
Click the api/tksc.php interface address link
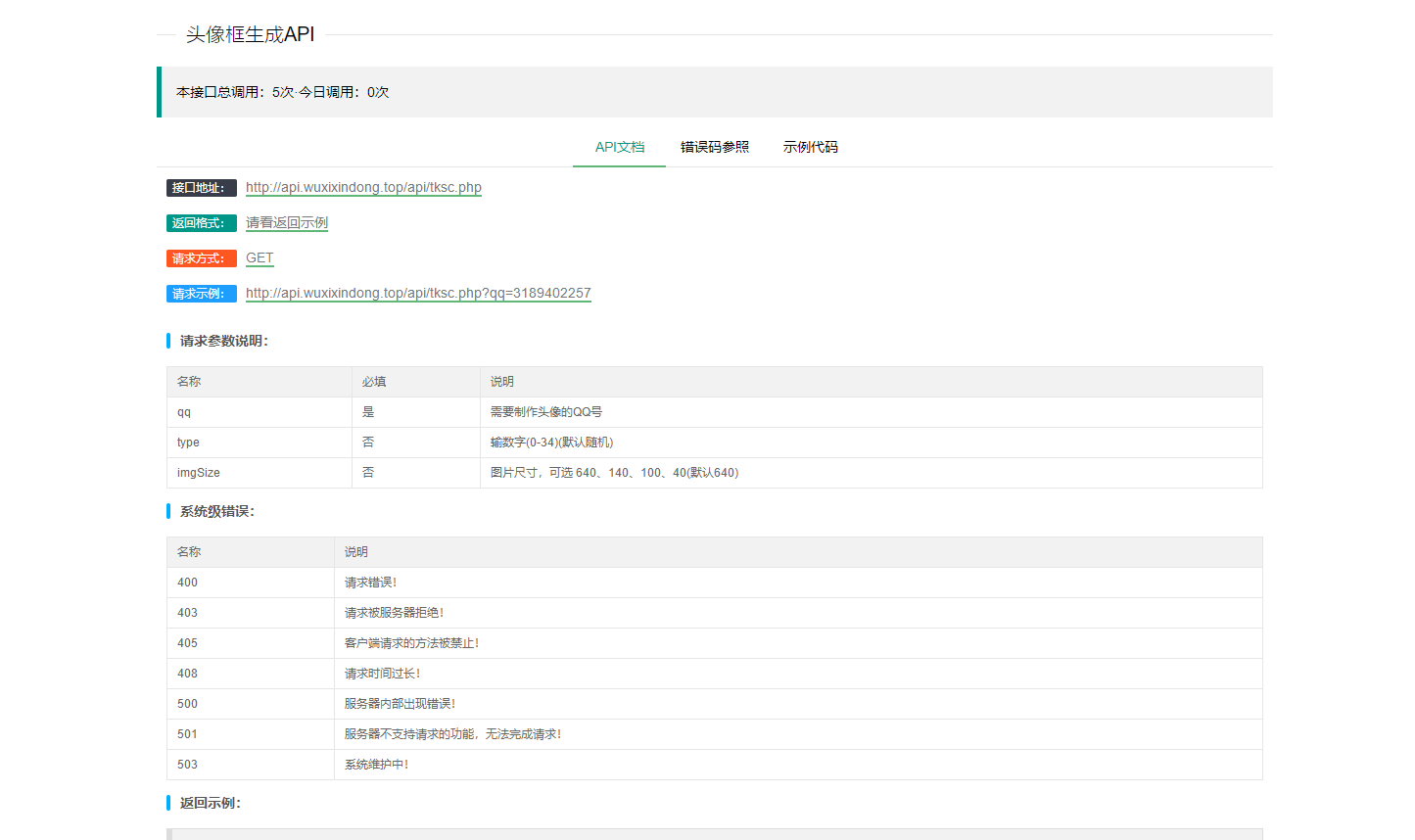click(x=363, y=187)
